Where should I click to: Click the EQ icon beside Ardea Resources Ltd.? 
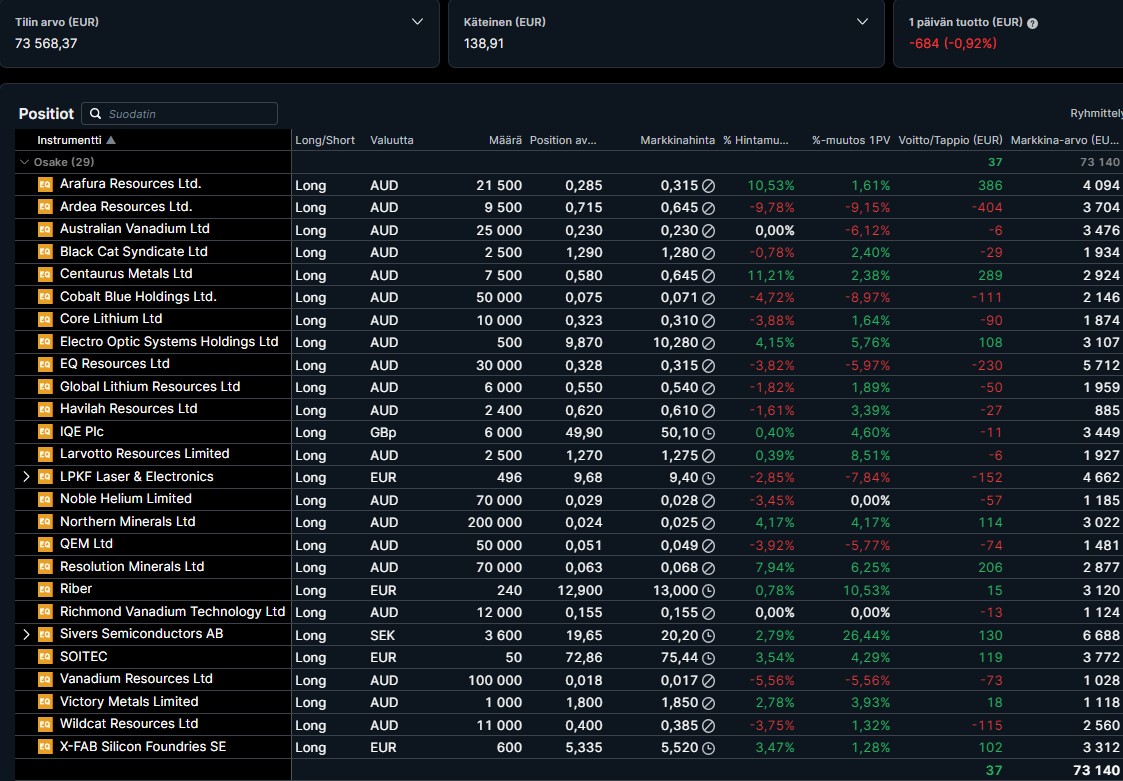tap(45, 207)
